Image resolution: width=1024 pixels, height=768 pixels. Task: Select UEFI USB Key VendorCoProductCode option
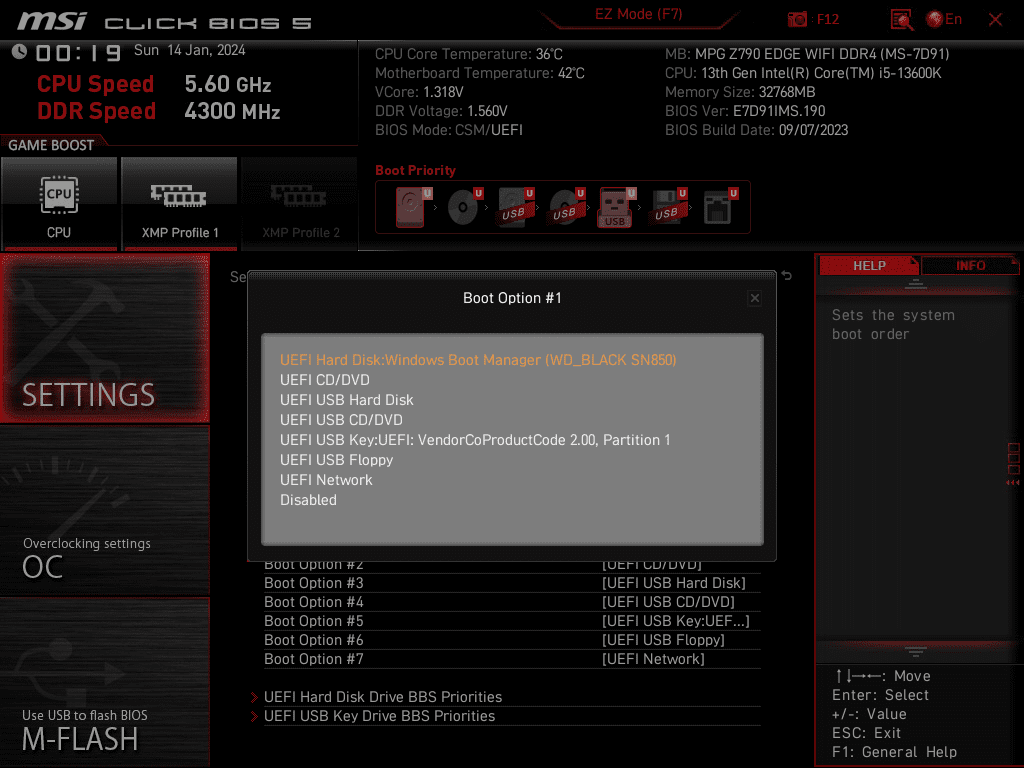475,440
